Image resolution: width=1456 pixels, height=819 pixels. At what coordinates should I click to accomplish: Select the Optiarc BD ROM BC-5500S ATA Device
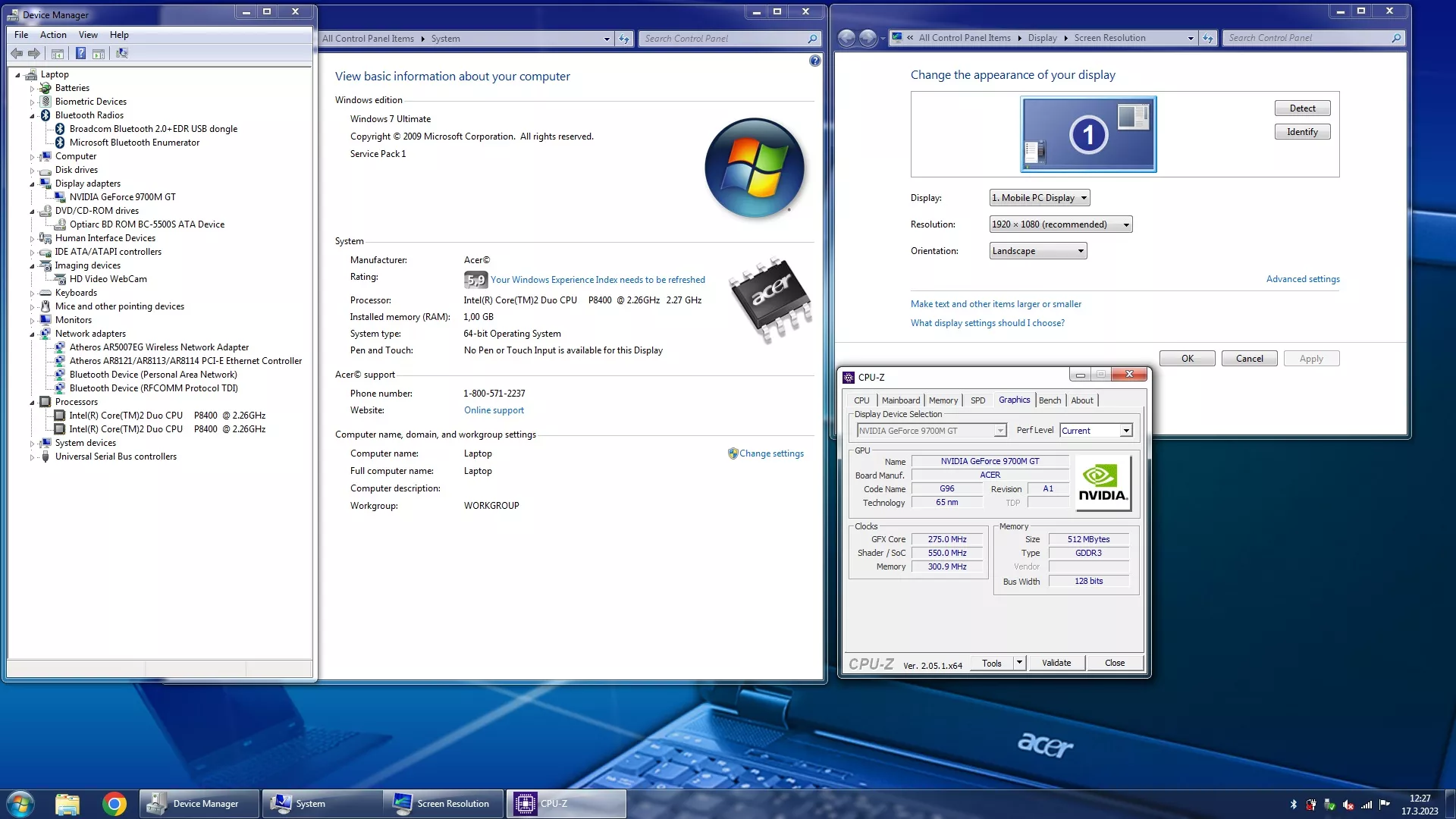click(x=146, y=224)
